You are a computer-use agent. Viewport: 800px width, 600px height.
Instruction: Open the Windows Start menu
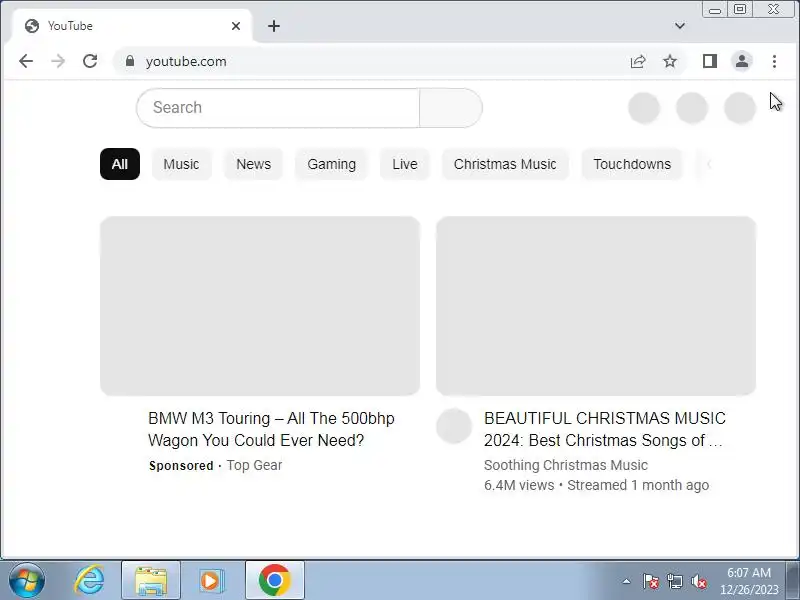point(27,581)
